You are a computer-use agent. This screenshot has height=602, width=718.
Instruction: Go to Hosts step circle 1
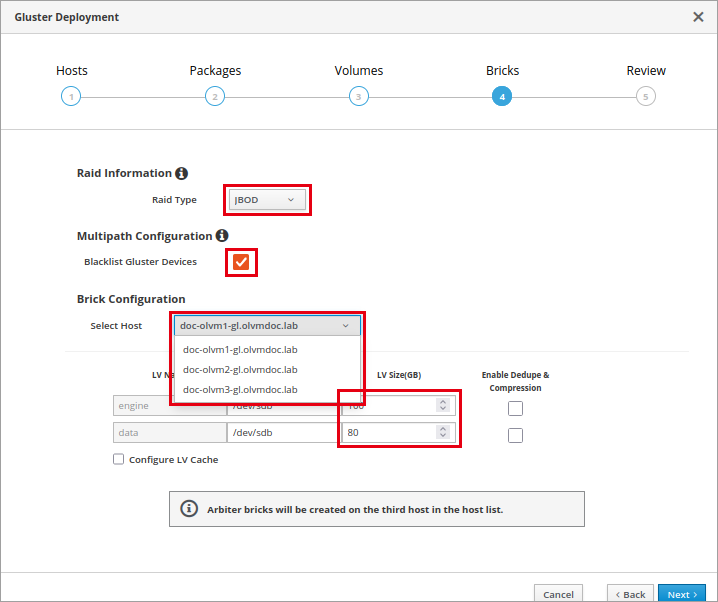[71, 97]
